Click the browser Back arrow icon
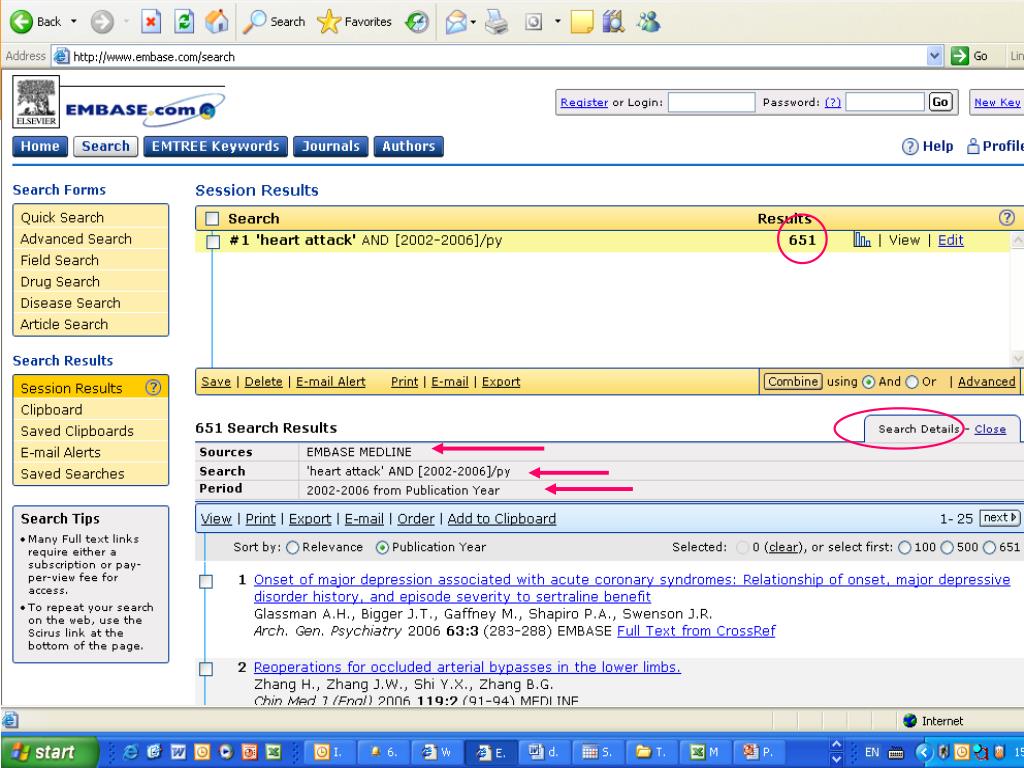This screenshot has width=1024, height=768. coord(21,22)
